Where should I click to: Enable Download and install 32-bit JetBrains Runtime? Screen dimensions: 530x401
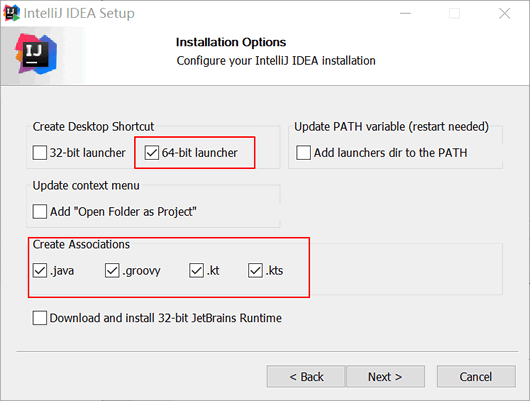40,318
